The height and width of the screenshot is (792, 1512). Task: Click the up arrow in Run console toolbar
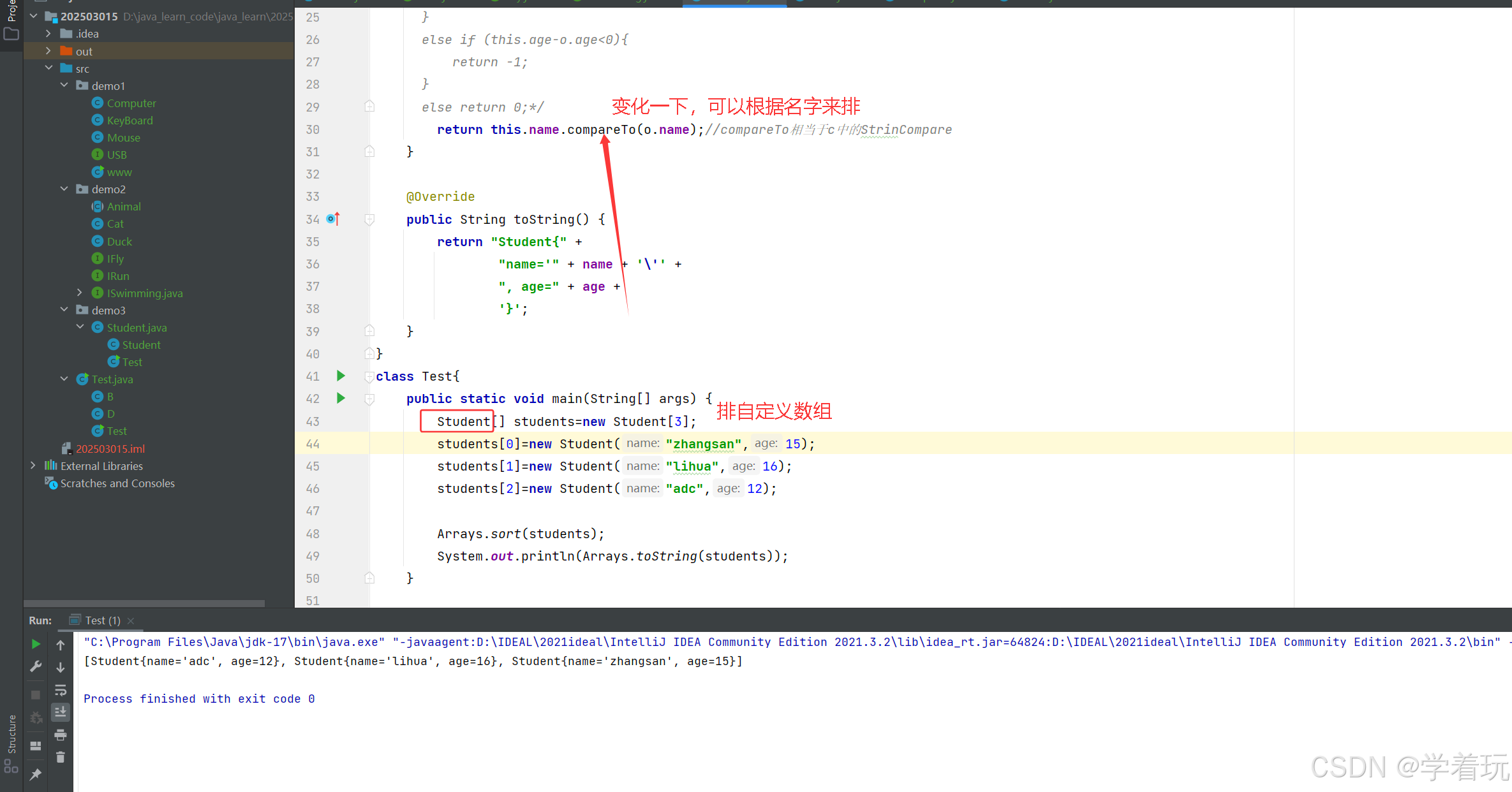tap(61, 645)
